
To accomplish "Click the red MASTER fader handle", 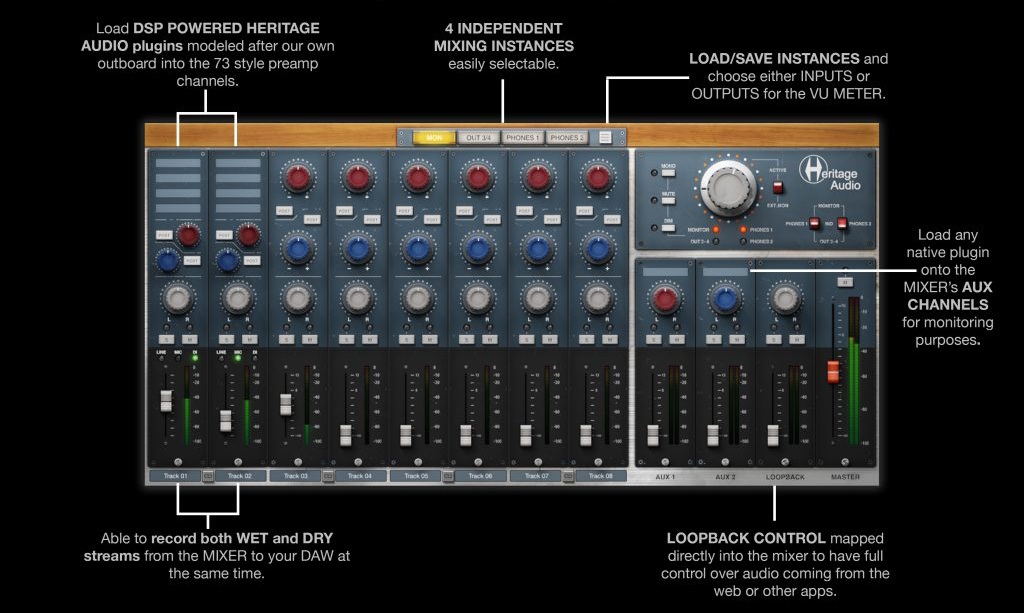I will pyautogui.click(x=833, y=371).
